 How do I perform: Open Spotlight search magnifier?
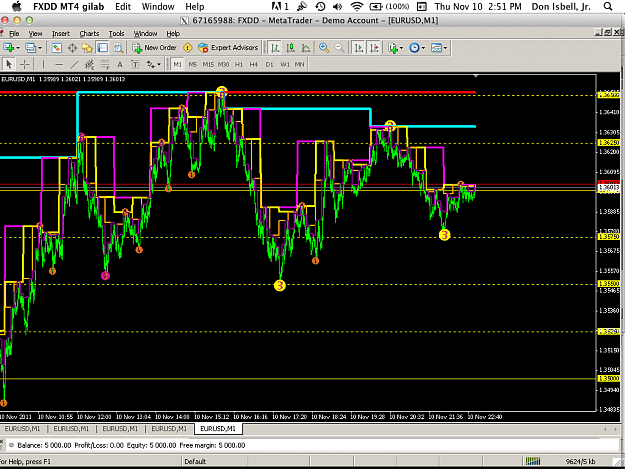point(607,6)
